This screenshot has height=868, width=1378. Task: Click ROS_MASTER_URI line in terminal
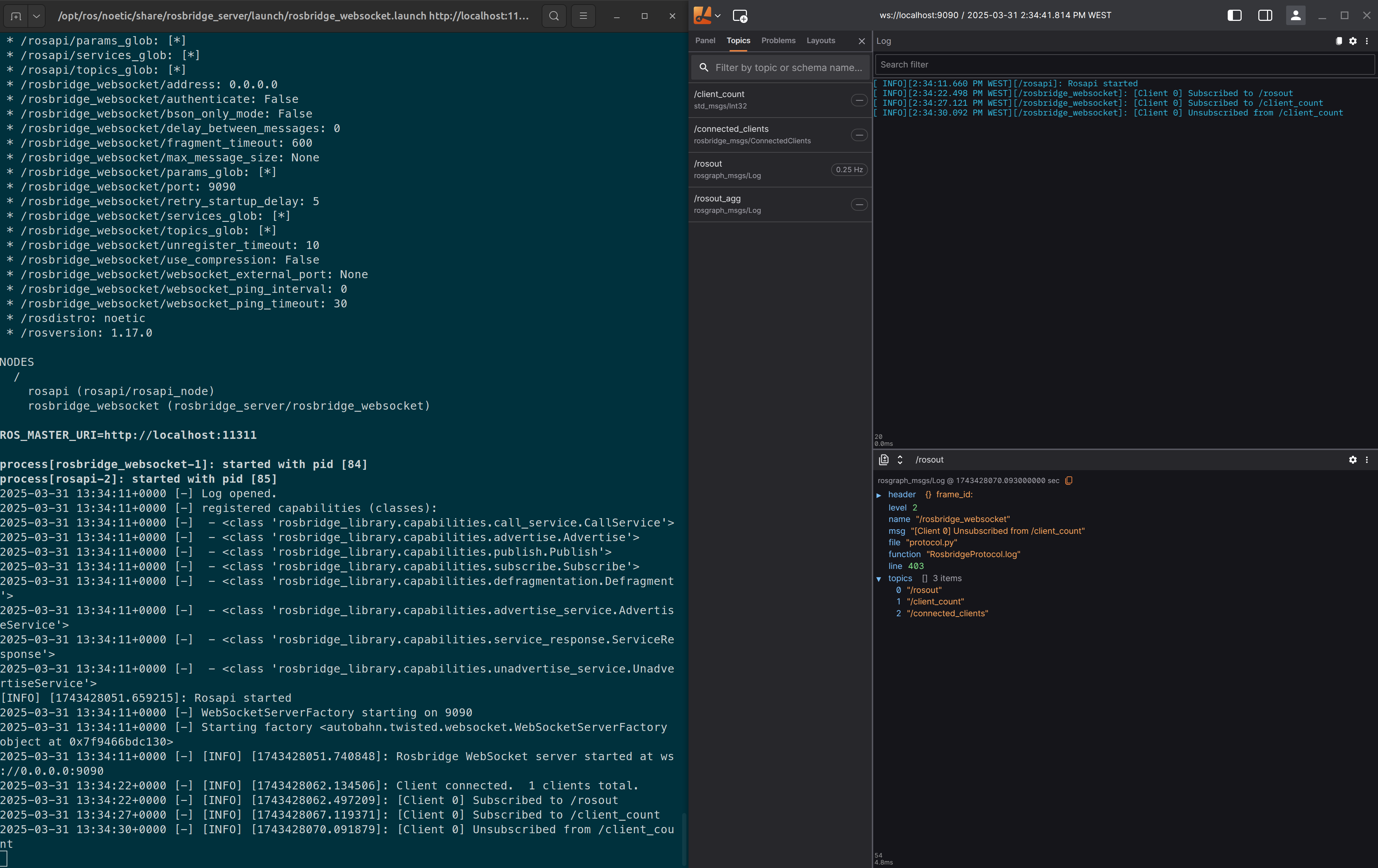coord(128,435)
